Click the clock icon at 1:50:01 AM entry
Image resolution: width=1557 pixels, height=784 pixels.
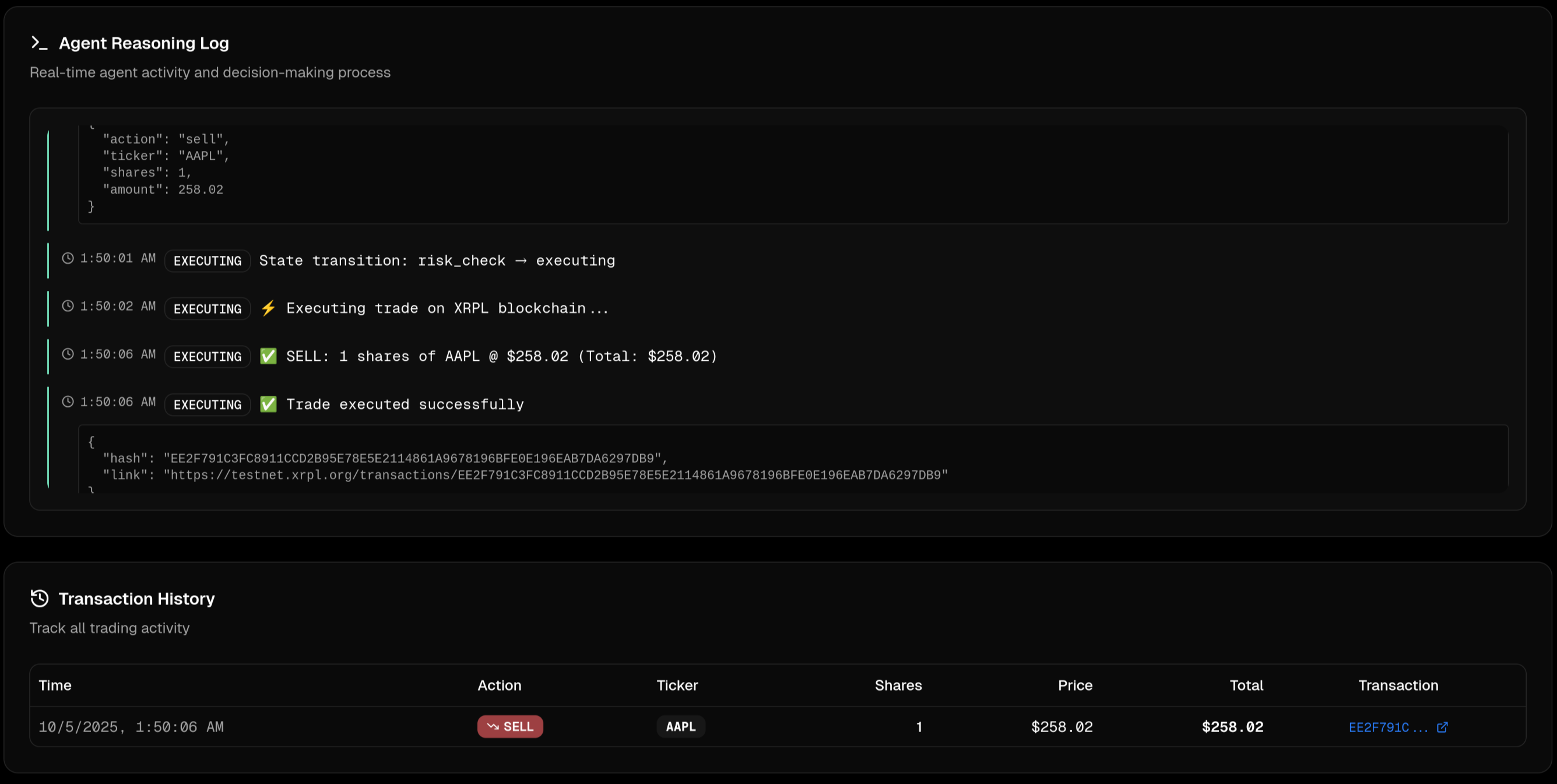click(x=68, y=259)
